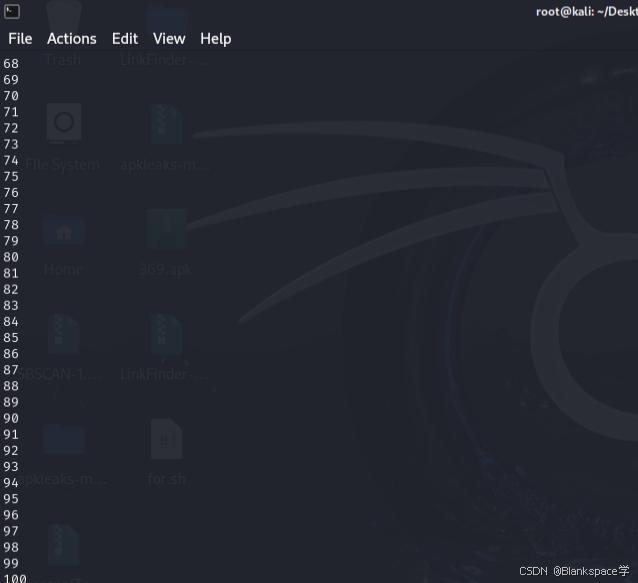Click line number 72 in the terminal
This screenshot has width=638, height=583.
[11, 128]
